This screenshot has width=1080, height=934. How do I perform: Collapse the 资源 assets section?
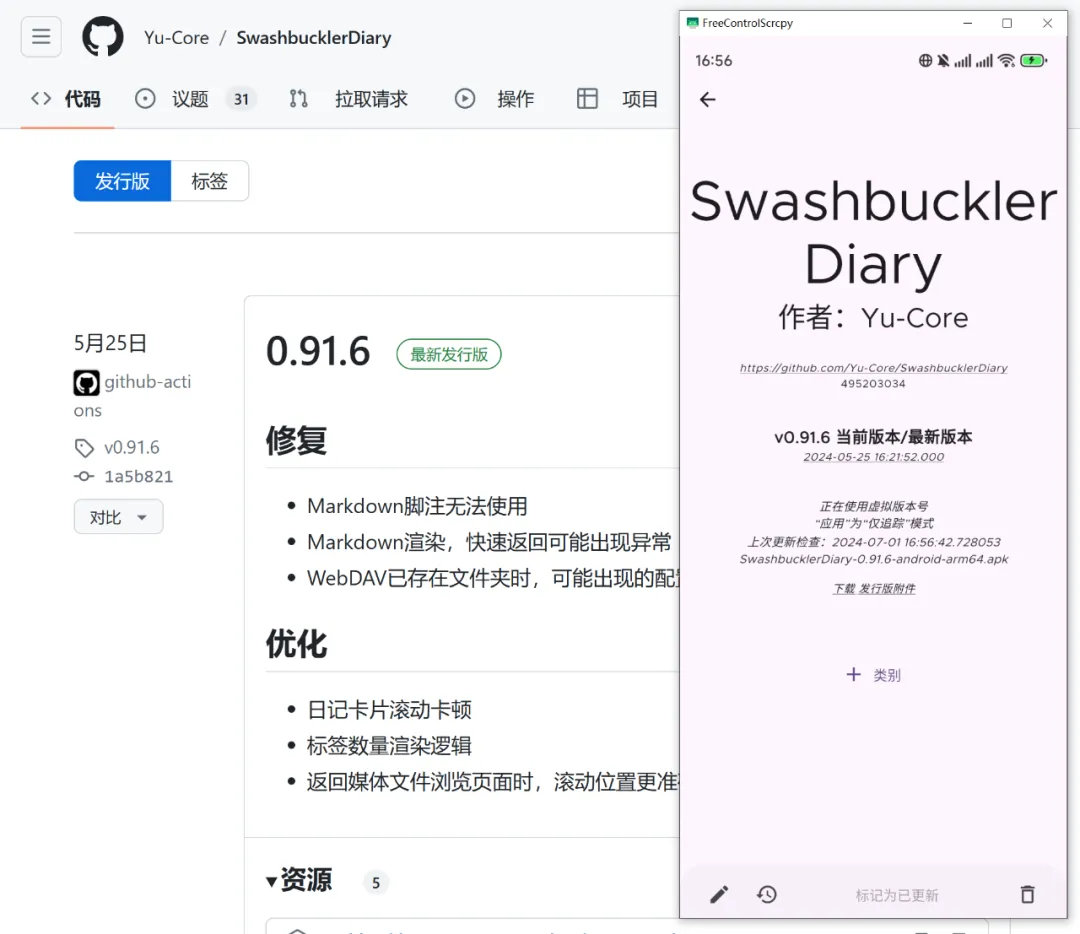click(299, 880)
